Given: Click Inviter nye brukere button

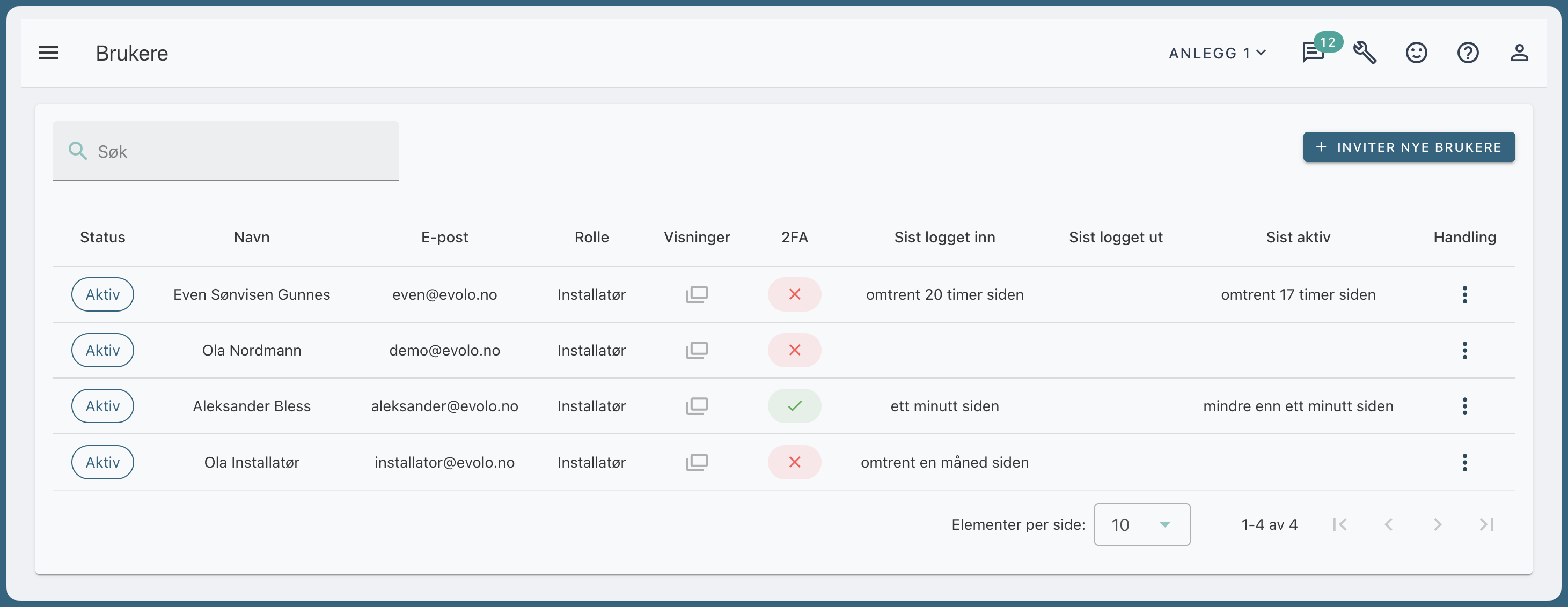Looking at the screenshot, I should tap(1408, 147).
